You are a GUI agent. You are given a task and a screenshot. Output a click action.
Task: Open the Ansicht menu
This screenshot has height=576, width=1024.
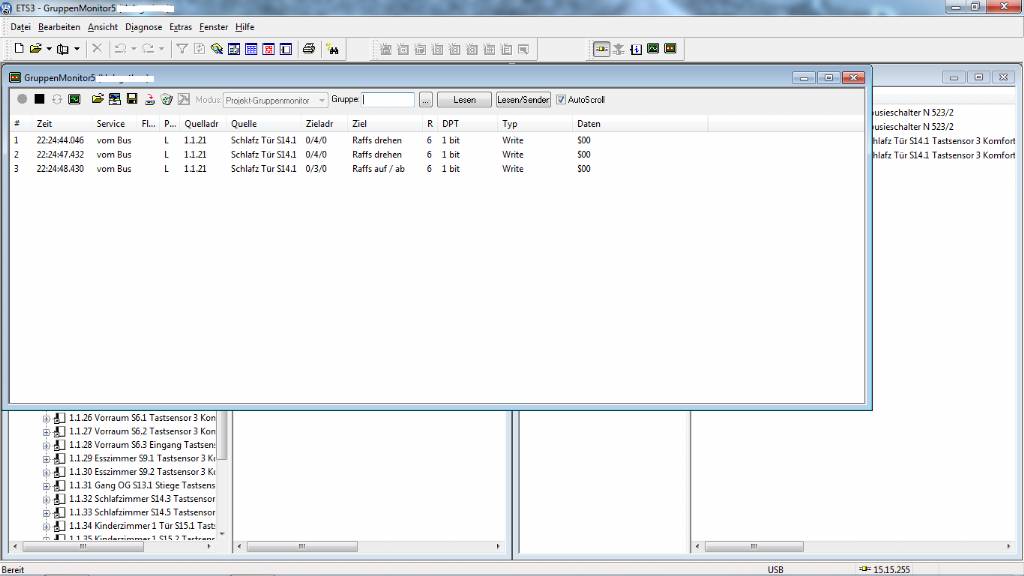[103, 27]
